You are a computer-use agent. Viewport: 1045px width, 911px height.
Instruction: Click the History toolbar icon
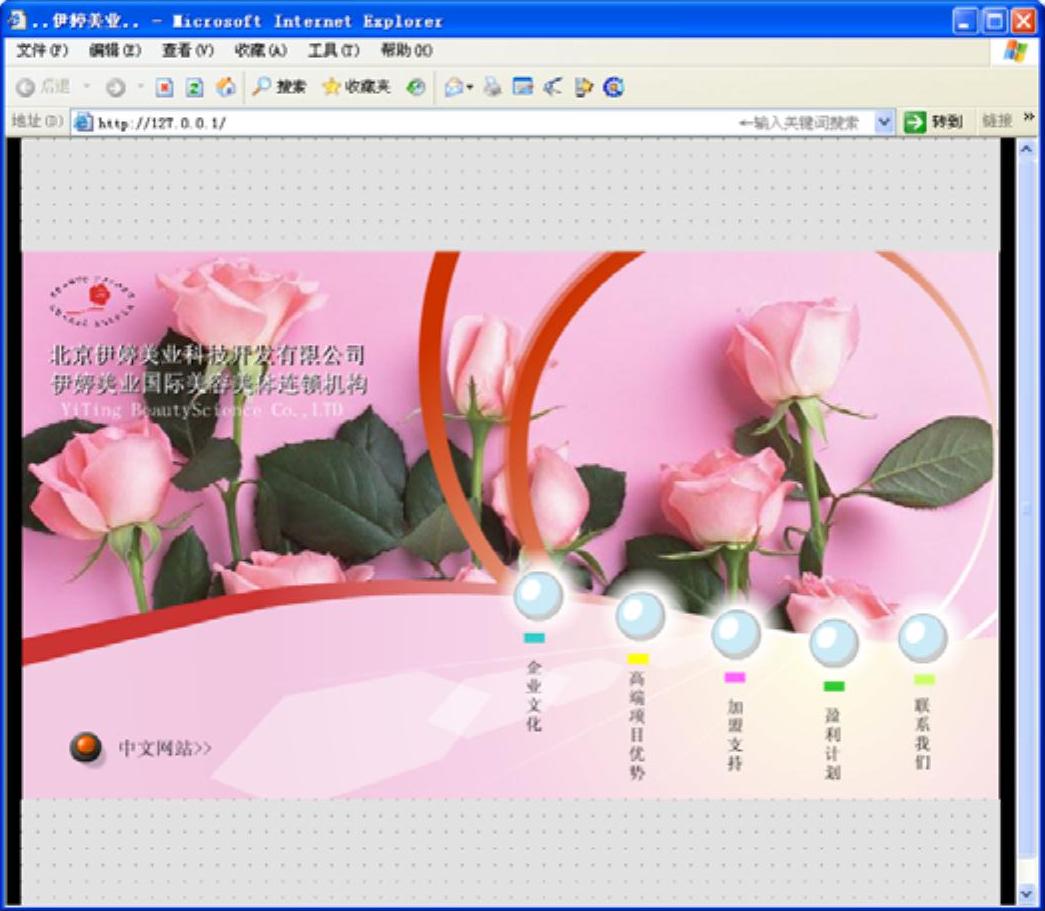(415, 88)
